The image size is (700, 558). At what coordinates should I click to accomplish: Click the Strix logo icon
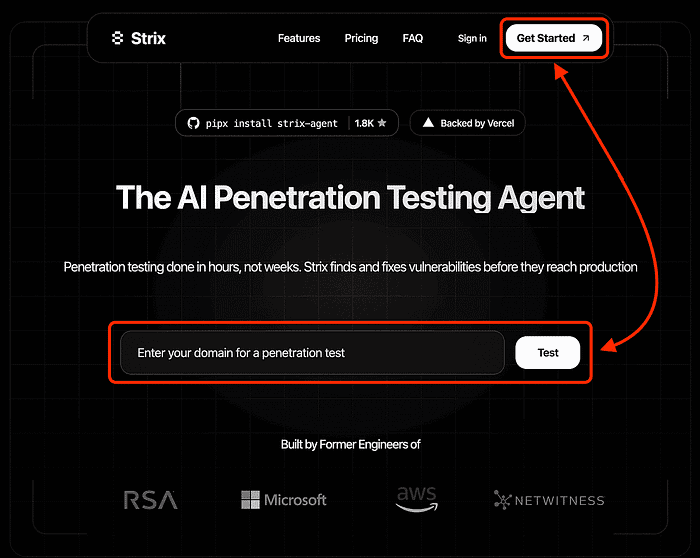click(x=118, y=39)
